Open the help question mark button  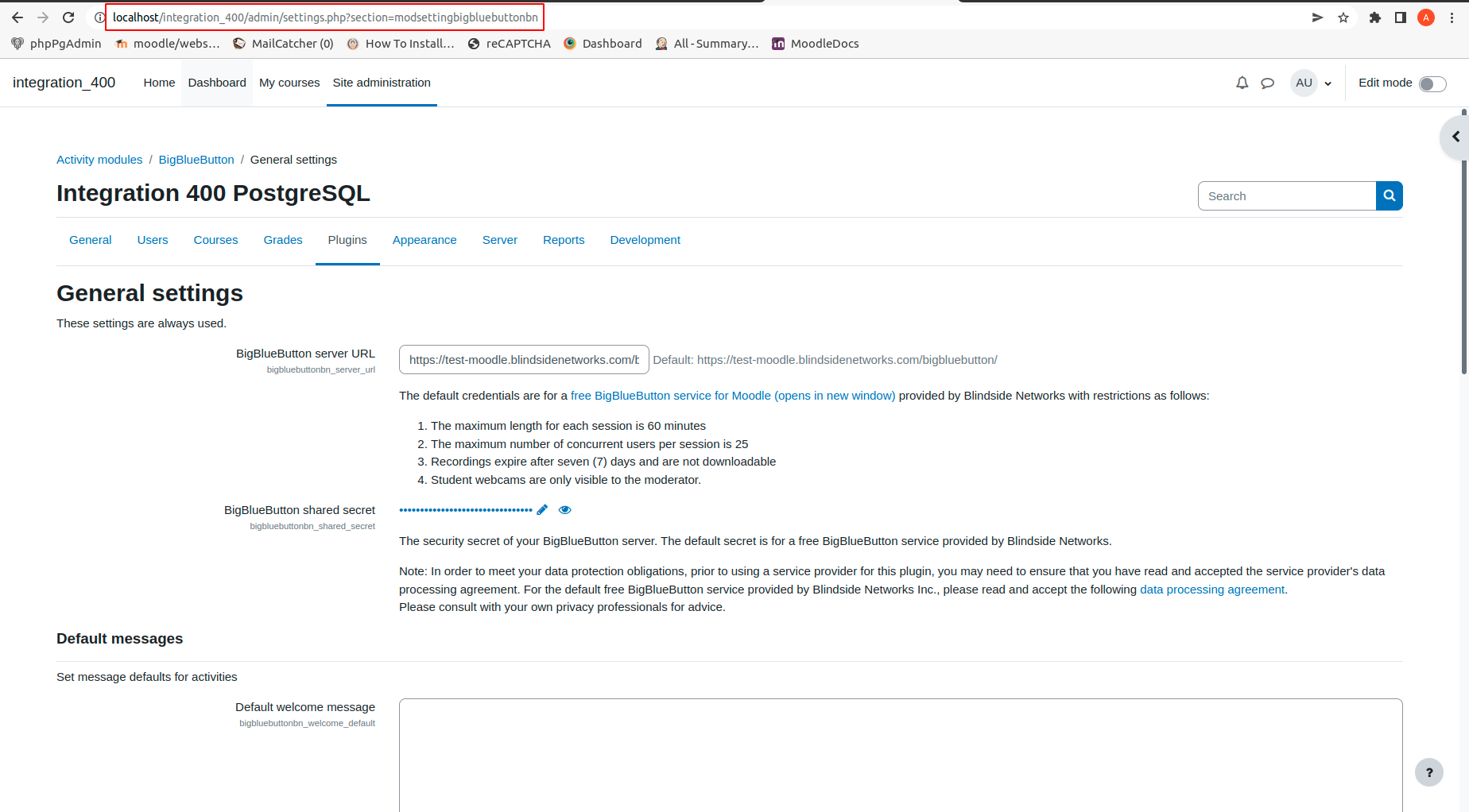pos(1429,772)
